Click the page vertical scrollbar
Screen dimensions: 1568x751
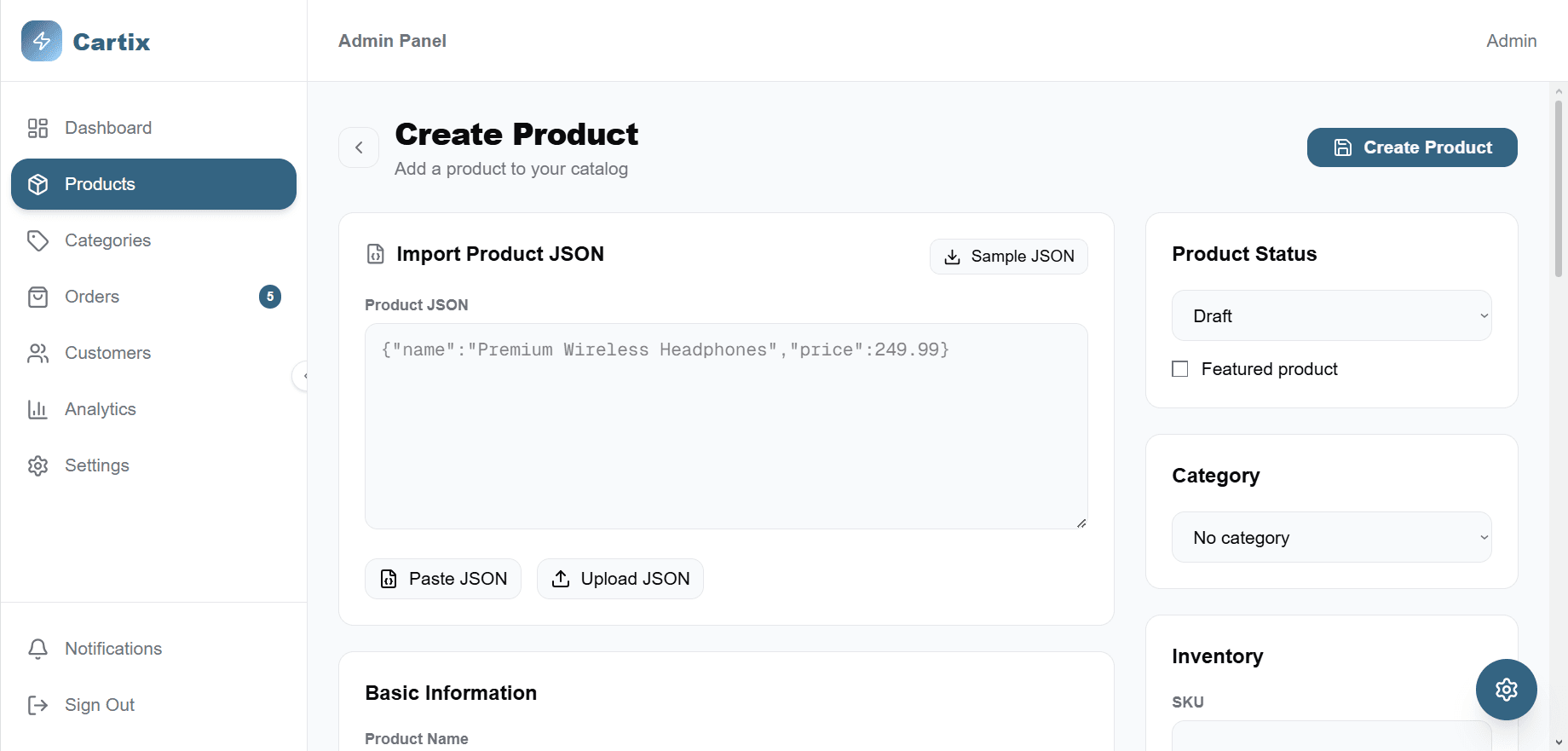coord(1559,188)
